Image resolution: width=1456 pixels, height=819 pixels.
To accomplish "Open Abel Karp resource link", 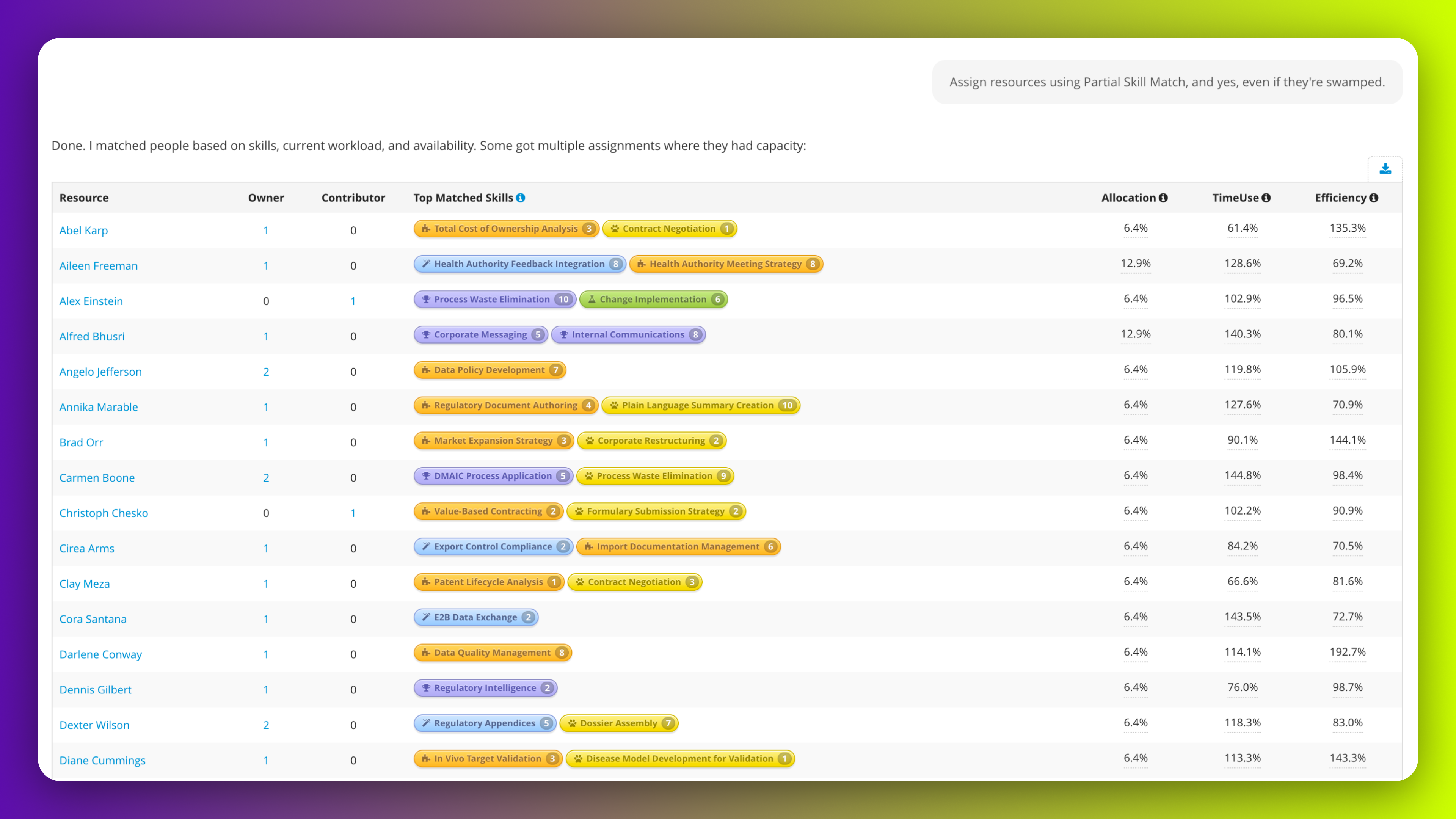I will point(84,230).
